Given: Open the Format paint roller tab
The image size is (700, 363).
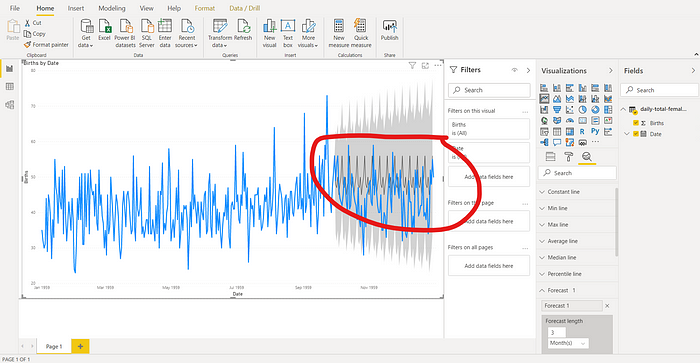Looking at the screenshot, I should (569, 157).
